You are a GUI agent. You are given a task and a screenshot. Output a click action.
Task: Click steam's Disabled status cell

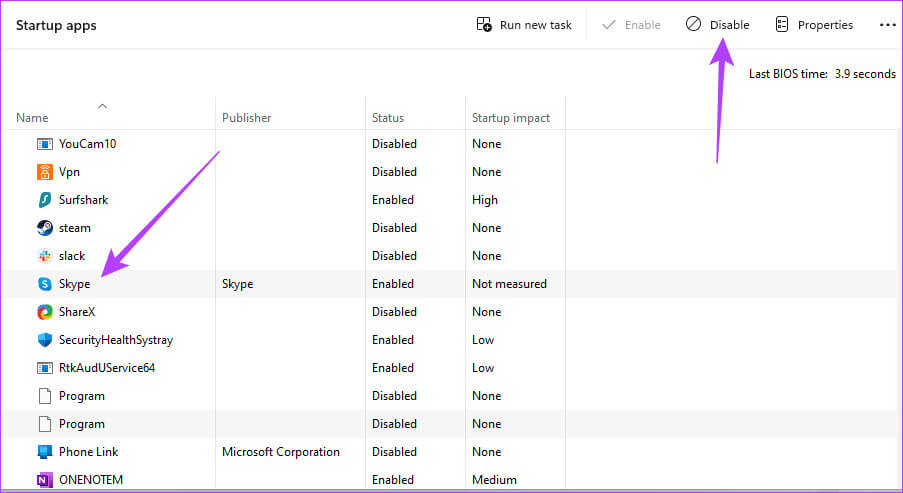pos(394,228)
